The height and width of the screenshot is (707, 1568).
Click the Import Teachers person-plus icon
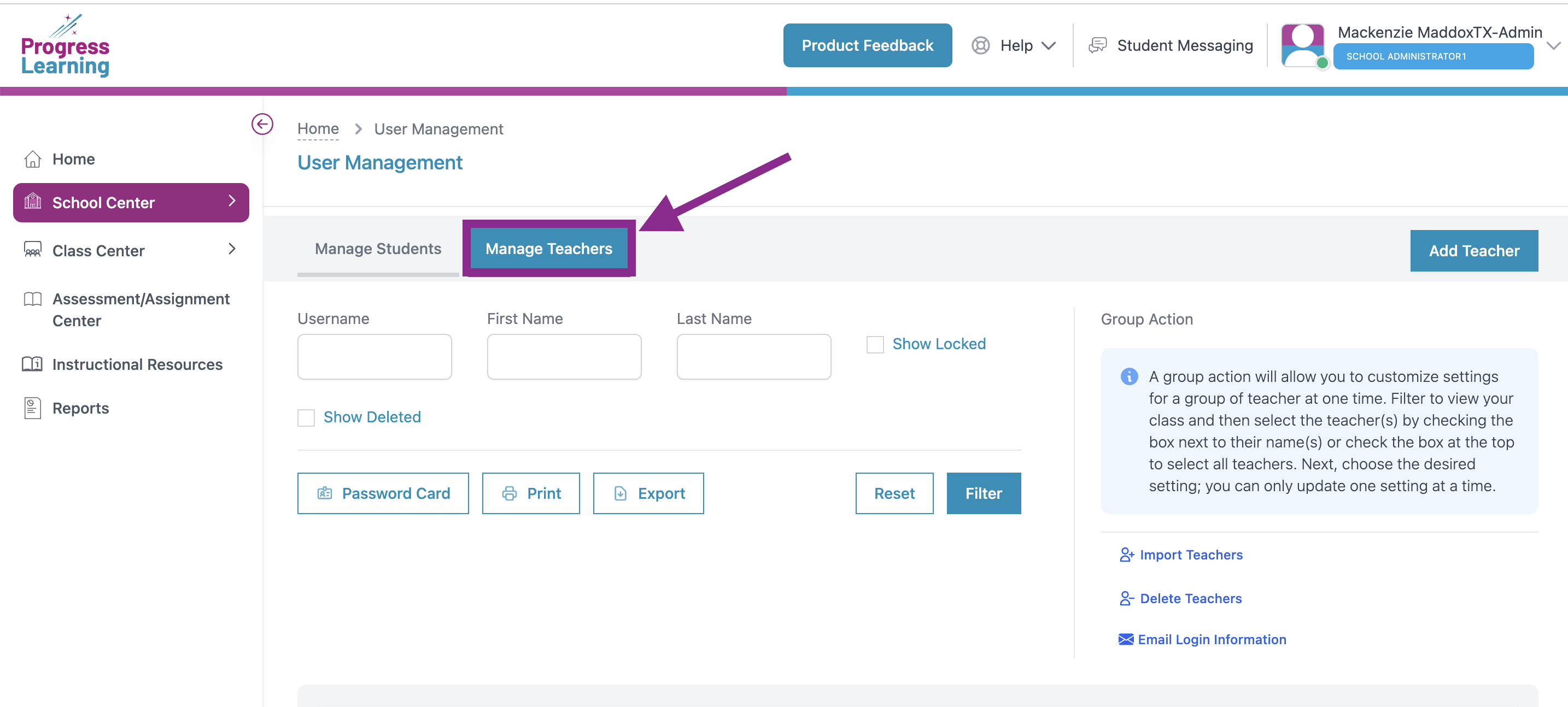point(1127,554)
